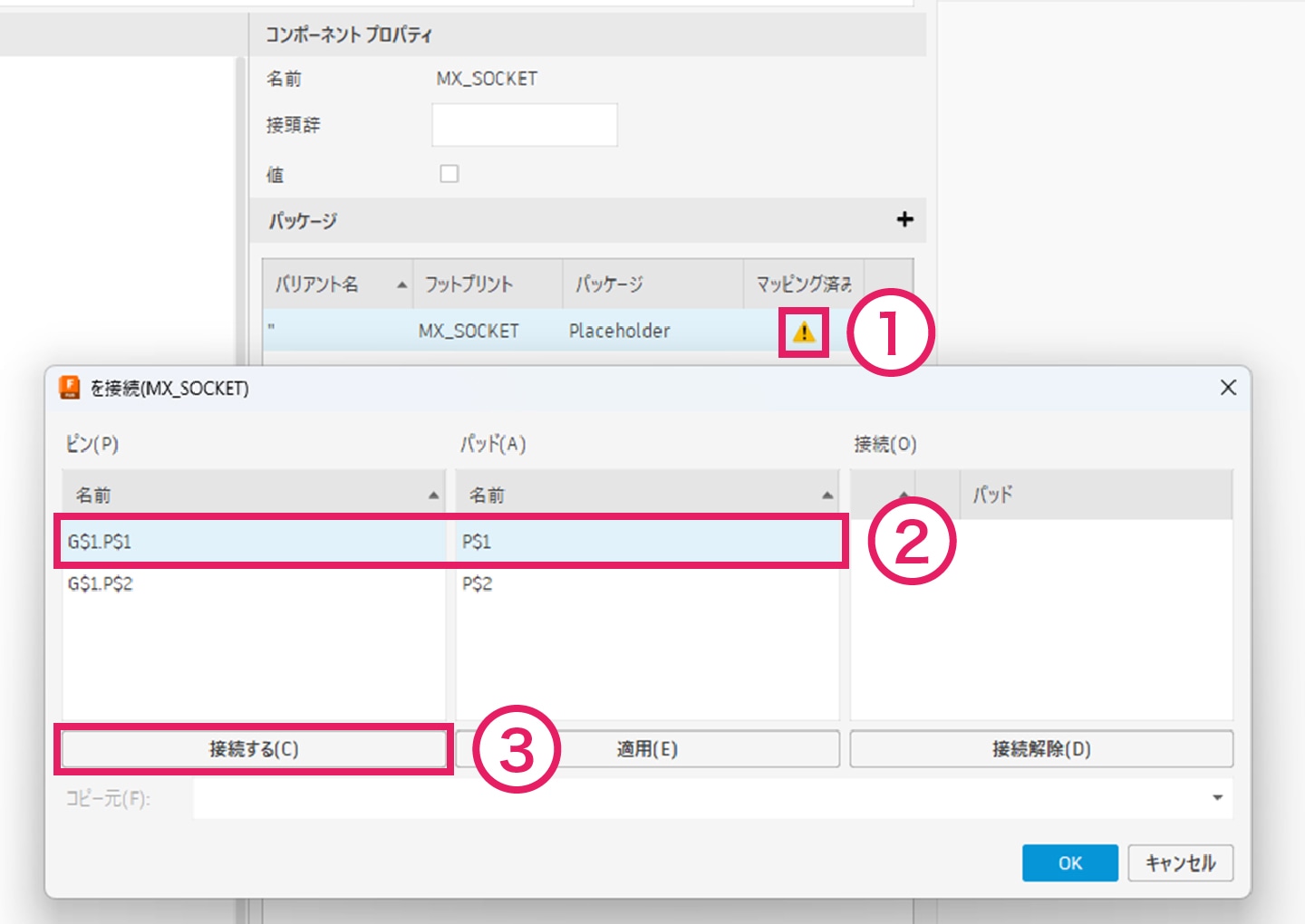This screenshot has height=924, width=1305.
Task: Sort pin list by 名前 column arrow
Action: coord(433,496)
